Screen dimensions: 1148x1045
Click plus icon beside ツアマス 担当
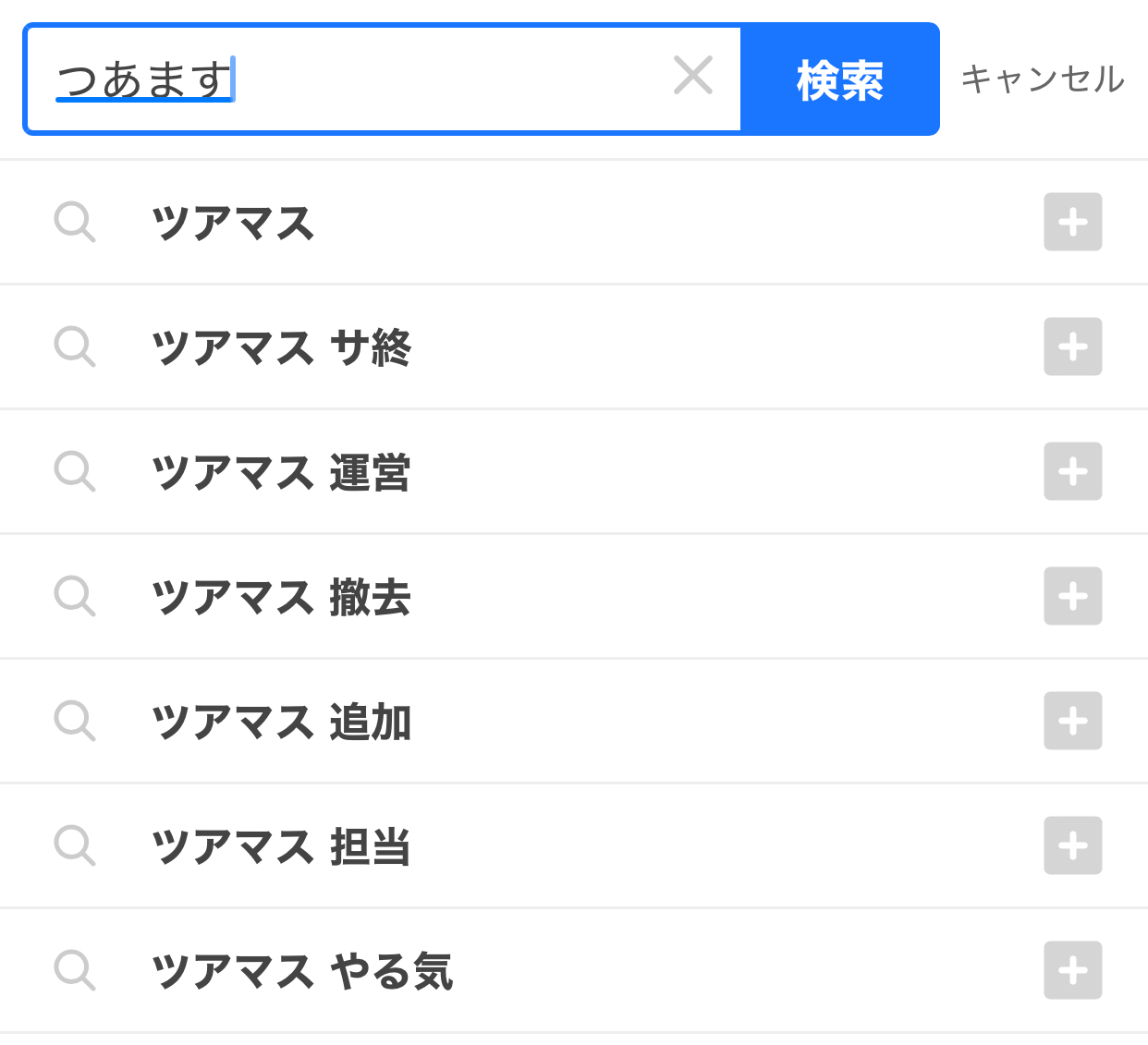pos(1073,845)
